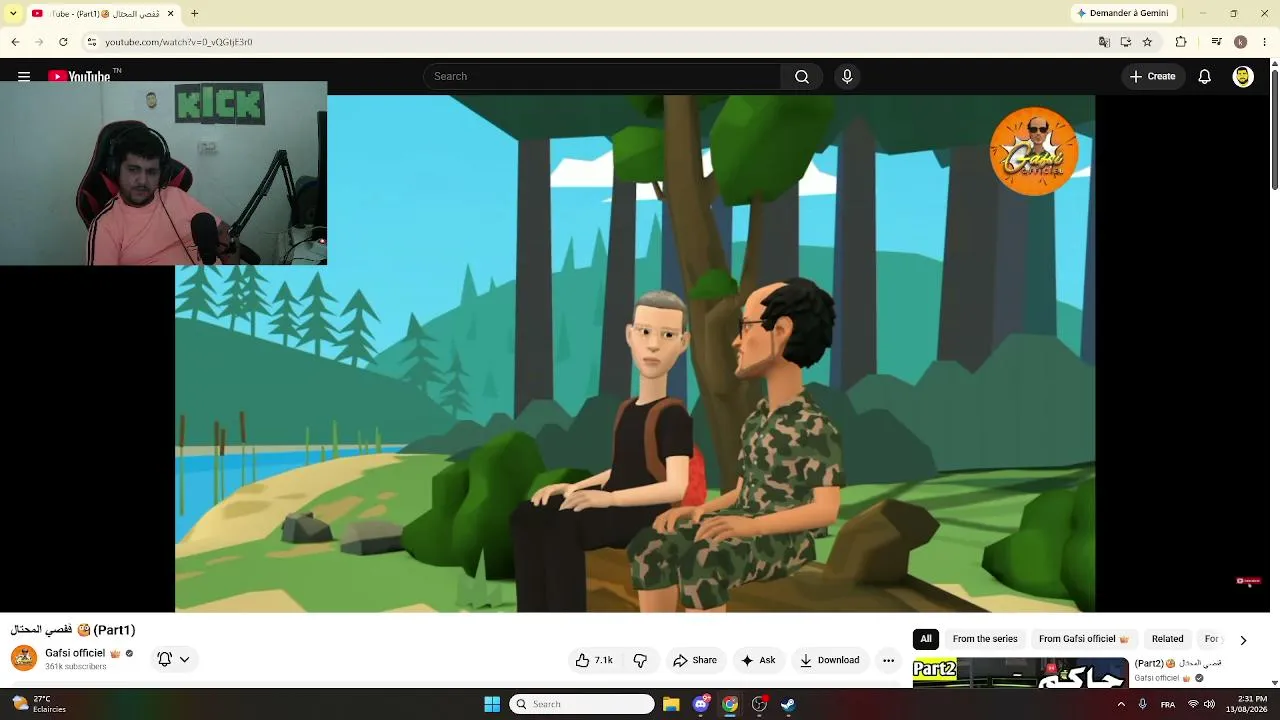Install or cast icon in address bar
The image size is (1280, 720).
pos(1126,42)
